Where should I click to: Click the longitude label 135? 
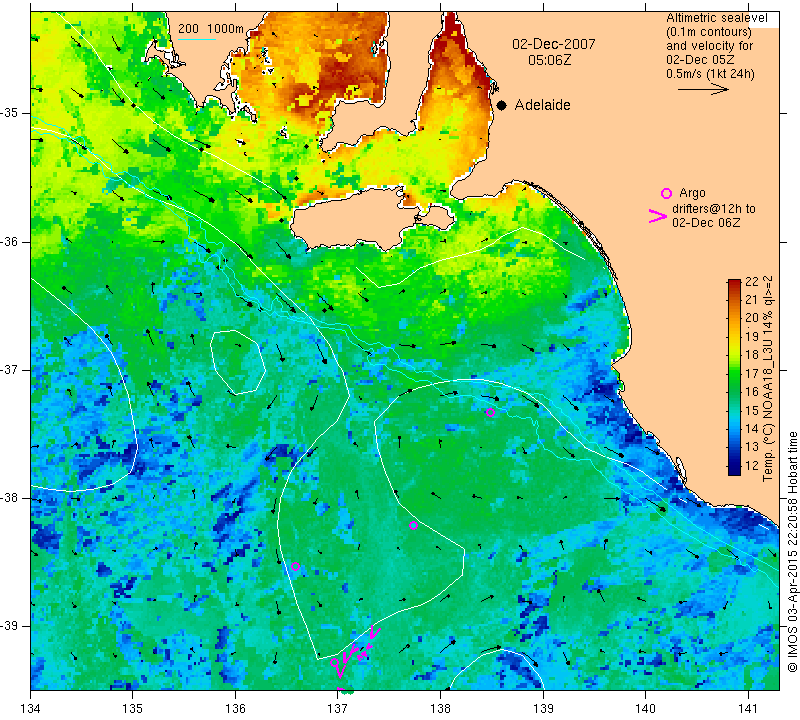(133, 708)
